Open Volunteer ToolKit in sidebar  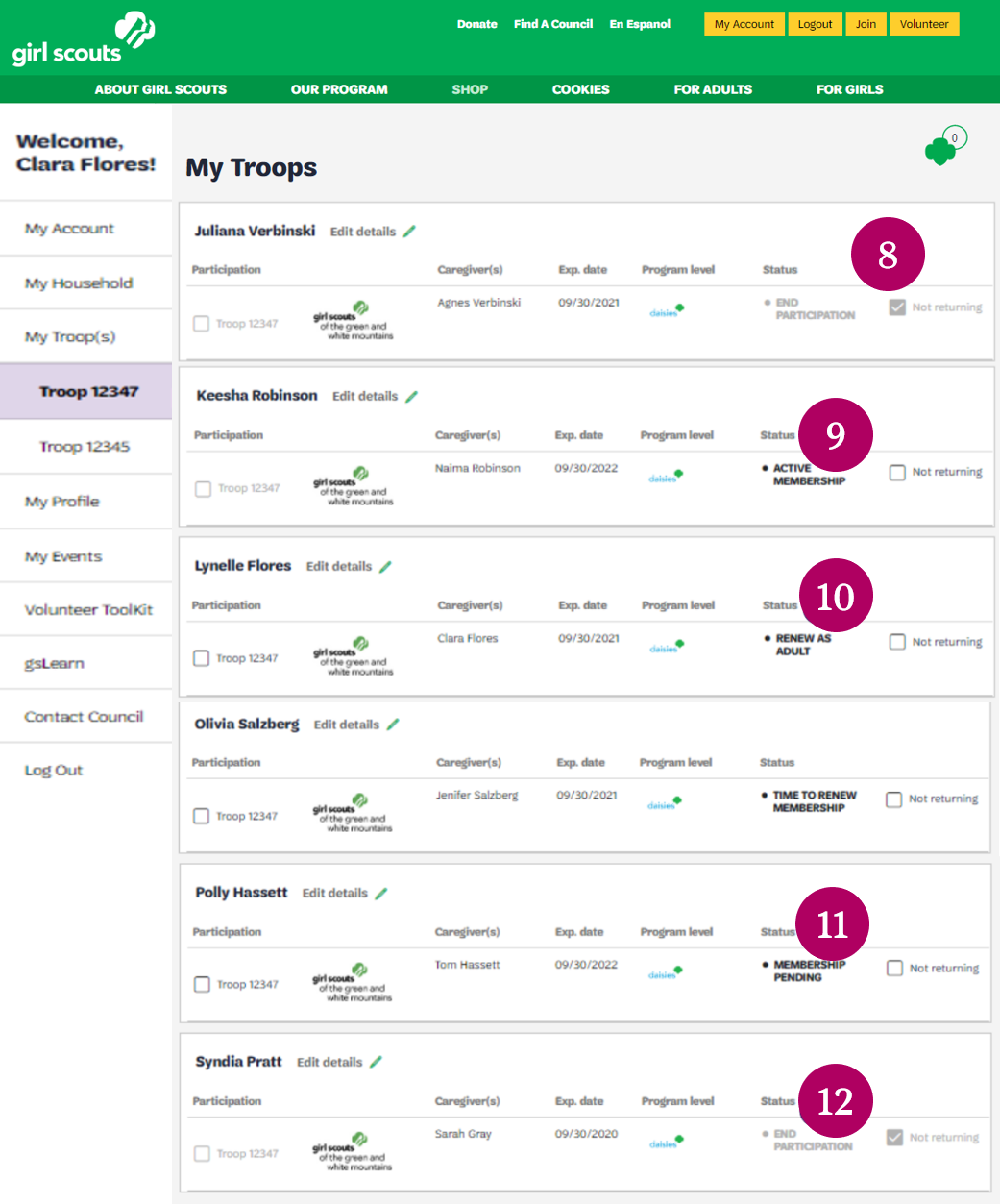(x=86, y=609)
